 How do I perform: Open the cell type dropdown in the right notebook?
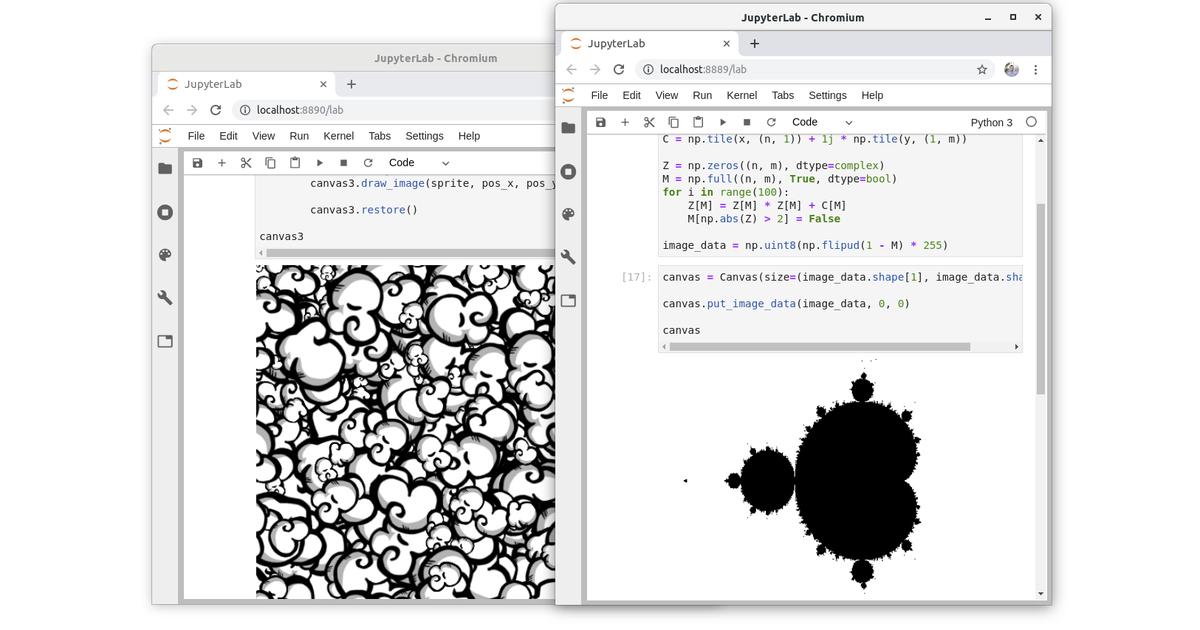pos(822,122)
